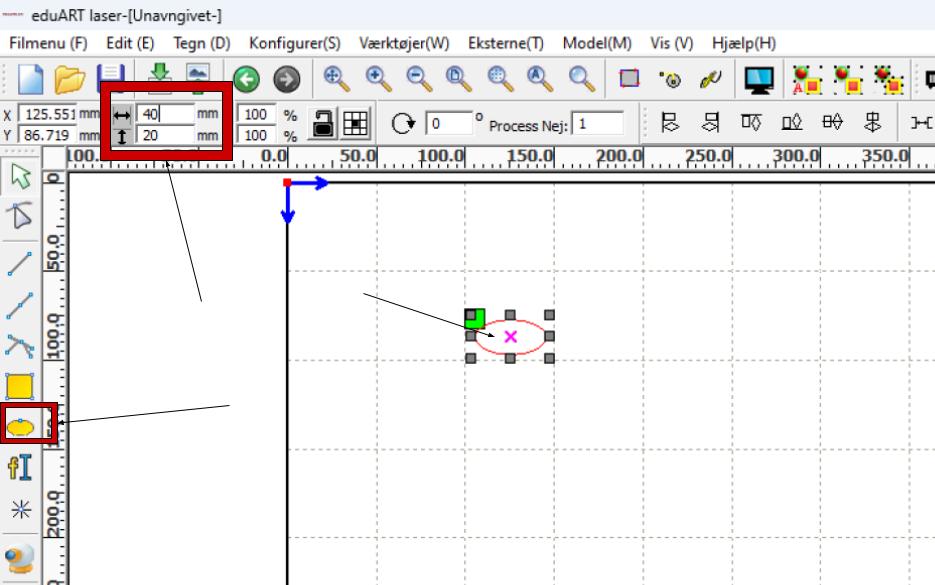Open the Edit (E) menu
Screen dimensions: 935x585
click(x=130, y=43)
